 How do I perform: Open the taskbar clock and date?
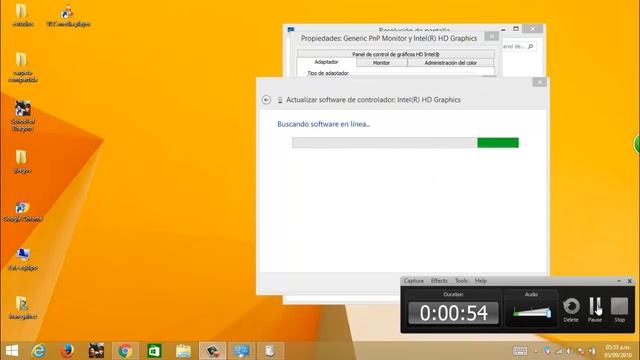pyautogui.click(x=618, y=351)
